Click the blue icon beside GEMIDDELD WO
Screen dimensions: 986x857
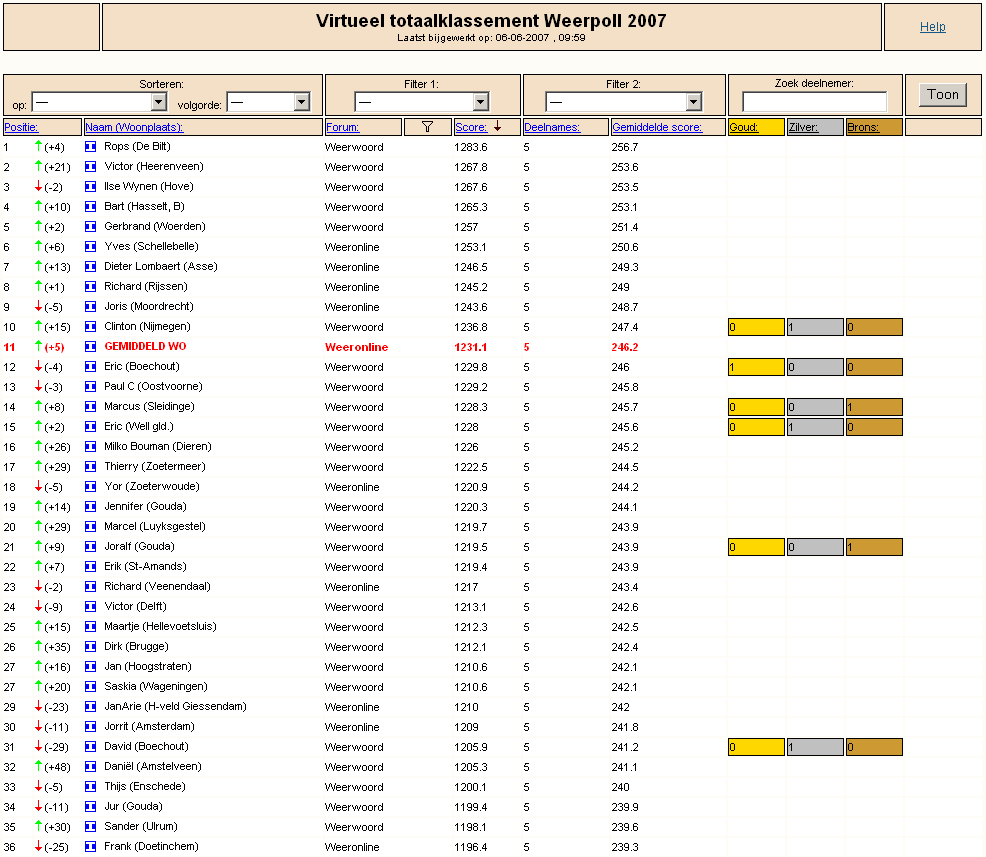pyautogui.click(x=91, y=346)
